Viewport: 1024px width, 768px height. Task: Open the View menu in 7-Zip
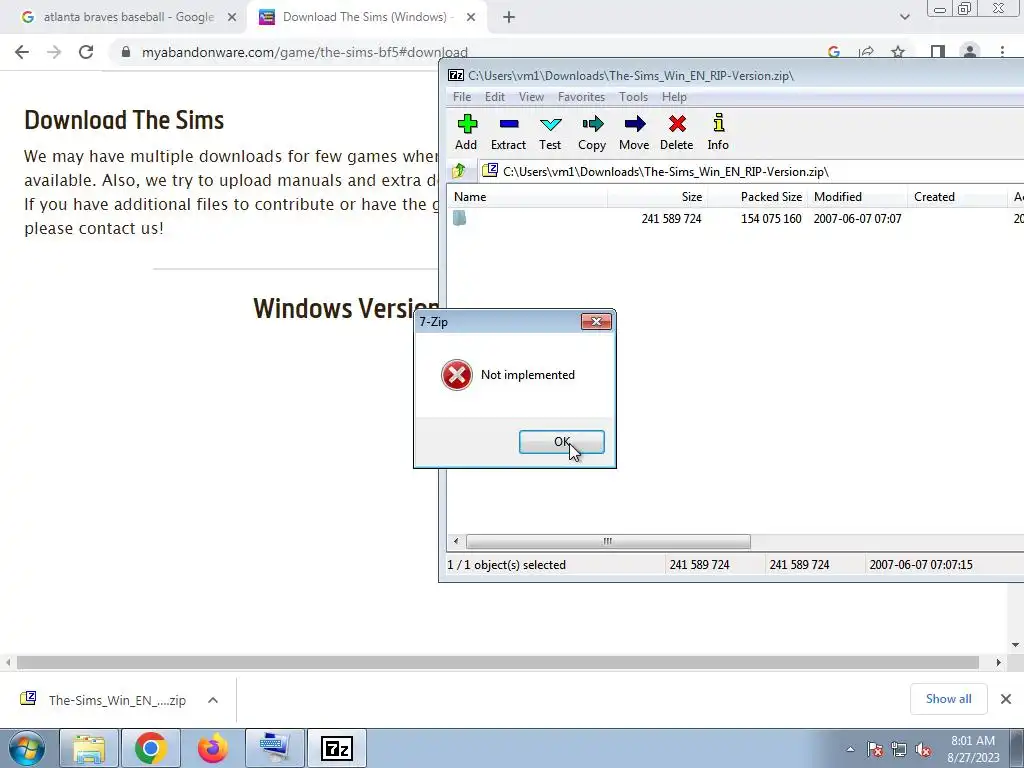(531, 97)
